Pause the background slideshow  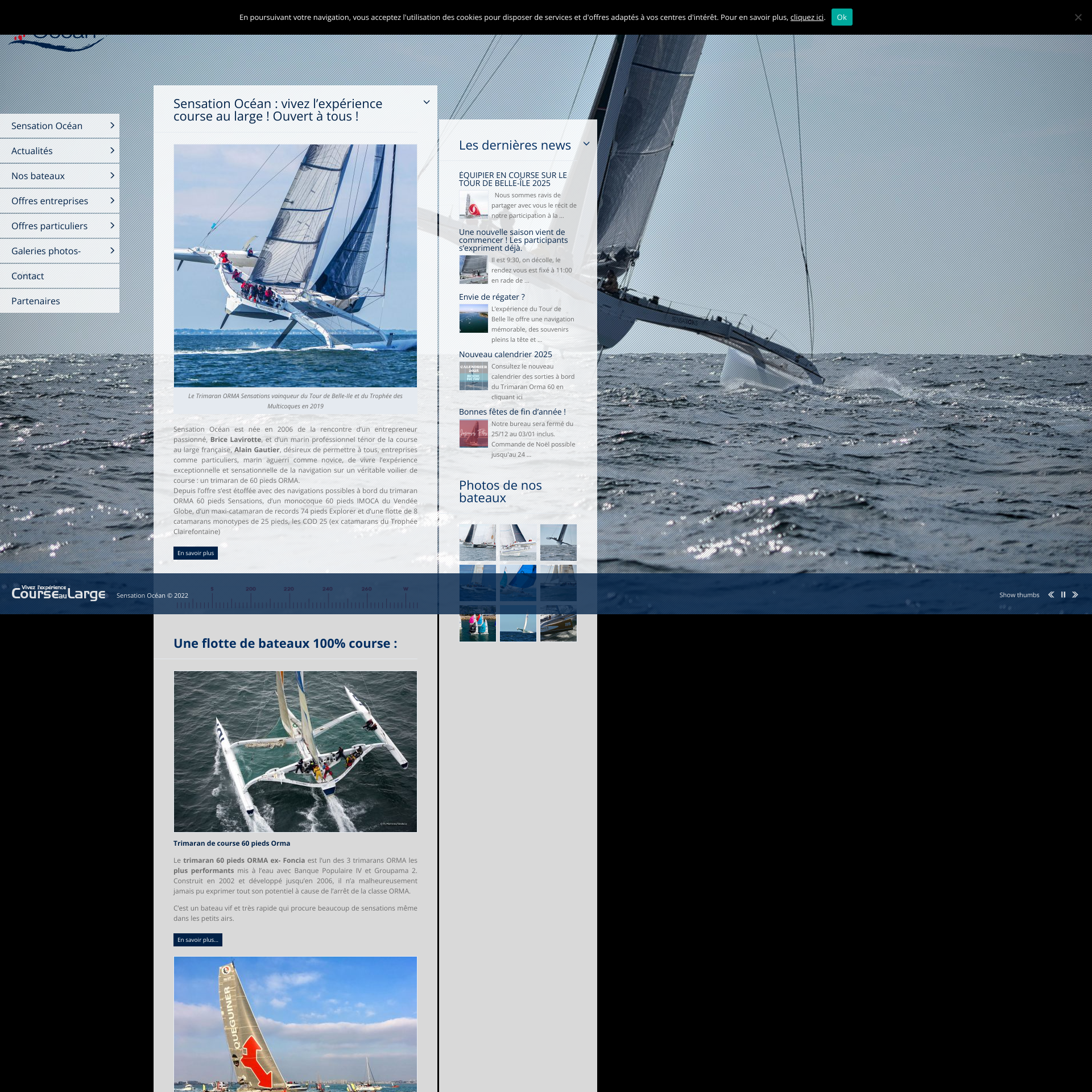pos(1063,595)
